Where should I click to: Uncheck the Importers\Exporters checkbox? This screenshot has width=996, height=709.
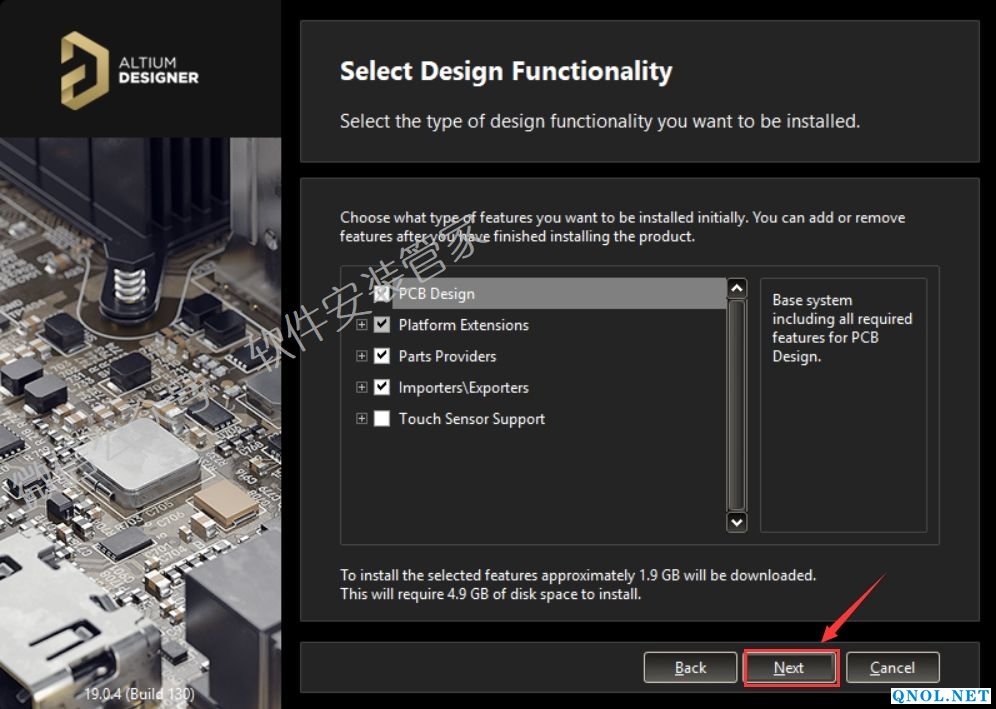click(381, 387)
